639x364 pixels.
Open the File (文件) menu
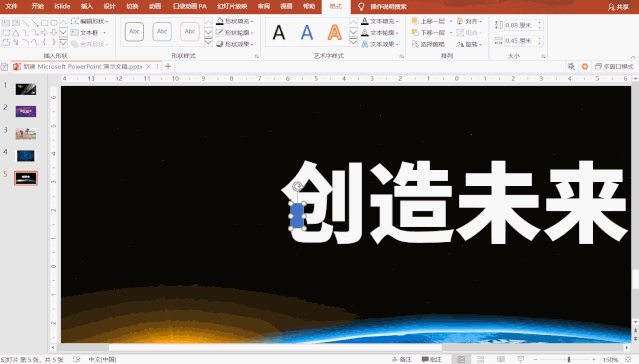tap(11, 6)
